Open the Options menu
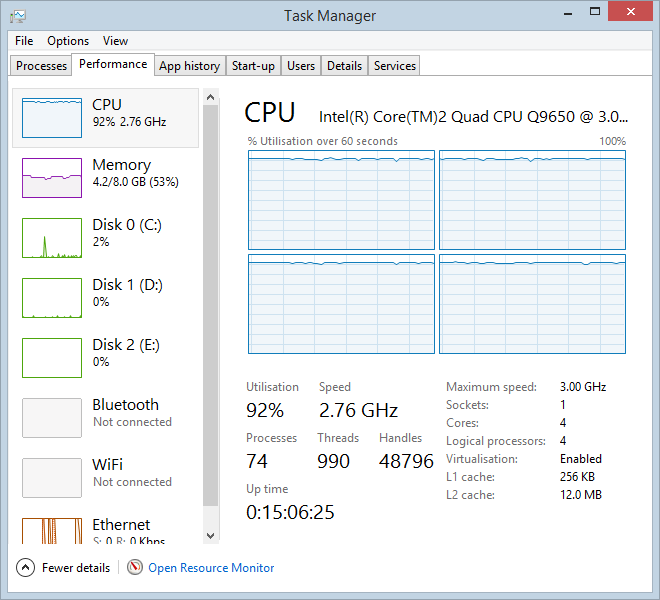Viewport: 660px width, 600px height. point(68,41)
